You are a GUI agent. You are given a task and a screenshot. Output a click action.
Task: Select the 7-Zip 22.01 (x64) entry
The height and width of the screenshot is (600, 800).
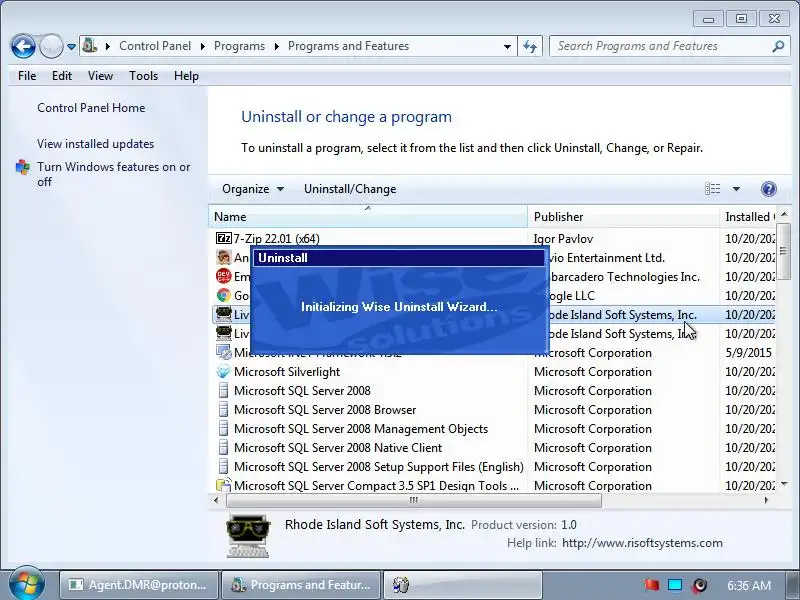coord(277,239)
